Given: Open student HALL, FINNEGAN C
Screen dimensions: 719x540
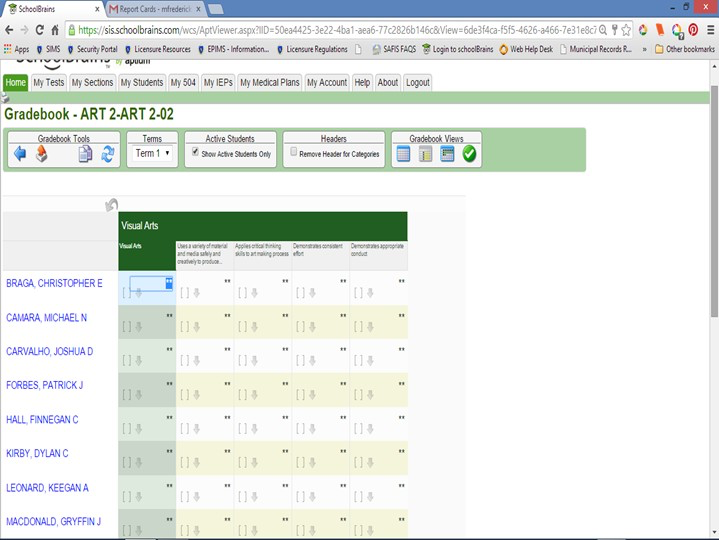Looking at the screenshot, I should coord(42,419).
